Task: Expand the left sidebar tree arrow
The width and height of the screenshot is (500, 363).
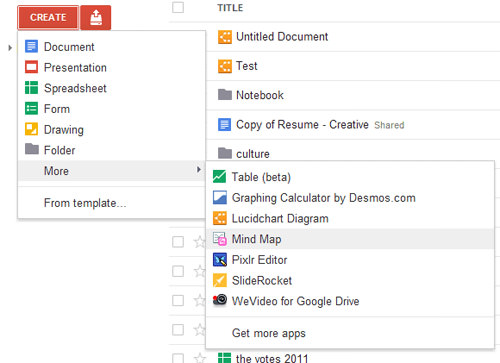Action: 10,48
